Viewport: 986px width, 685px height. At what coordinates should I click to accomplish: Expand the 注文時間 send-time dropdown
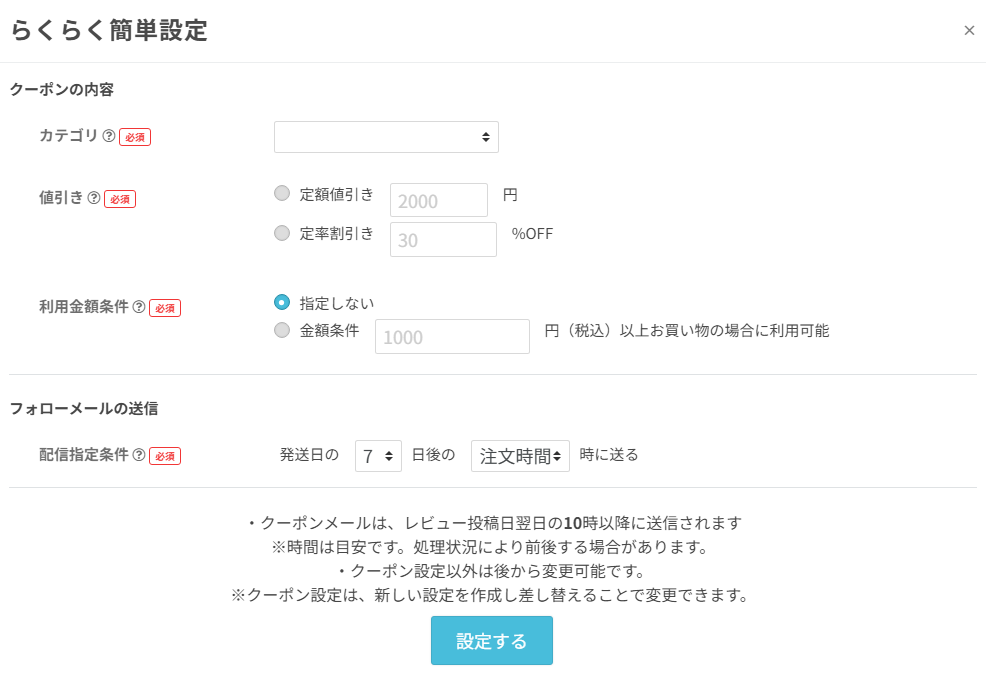coord(520,456)
